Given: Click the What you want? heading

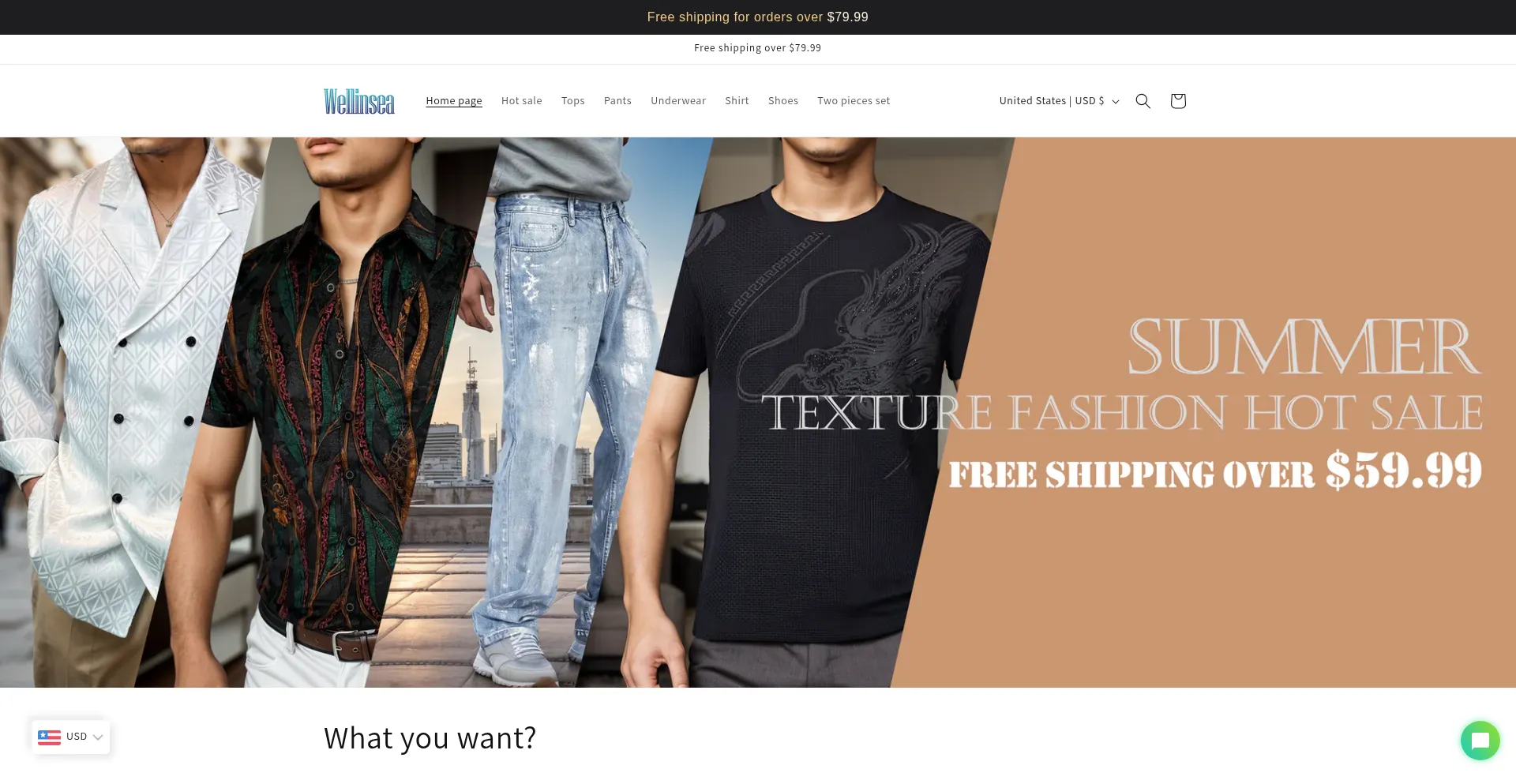Looking at the screenshot, I should pyautogui.click(x=430, y=738).
